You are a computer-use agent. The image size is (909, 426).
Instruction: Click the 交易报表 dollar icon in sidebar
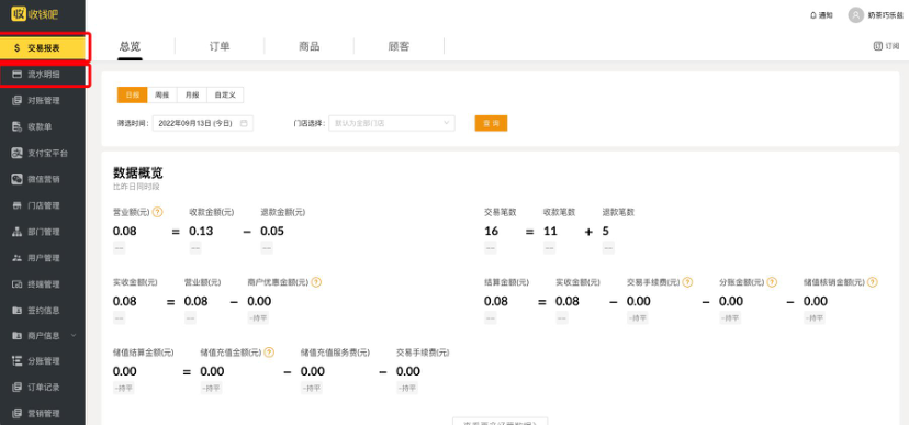(x=17, y=48)
